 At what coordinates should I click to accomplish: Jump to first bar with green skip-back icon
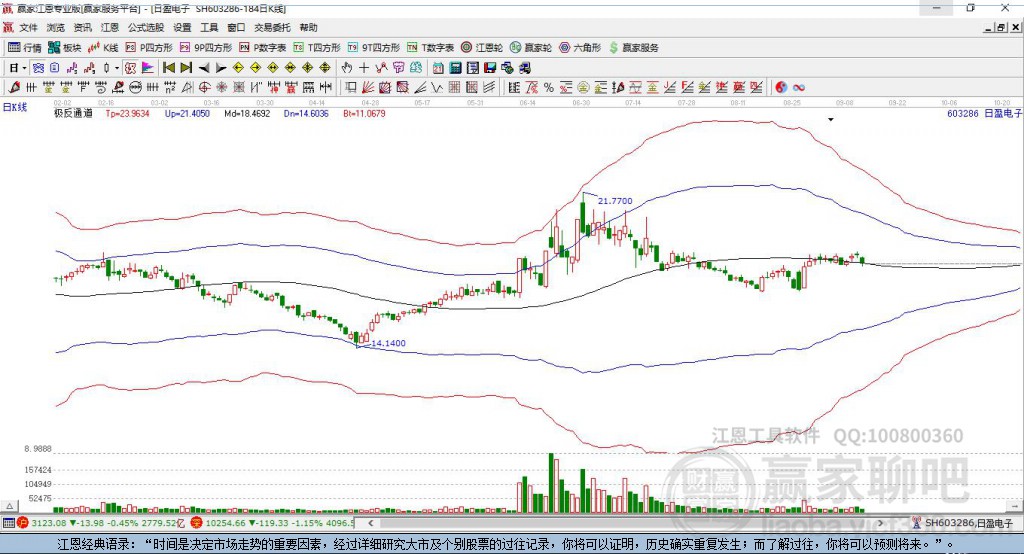click(x=168, y=68)
